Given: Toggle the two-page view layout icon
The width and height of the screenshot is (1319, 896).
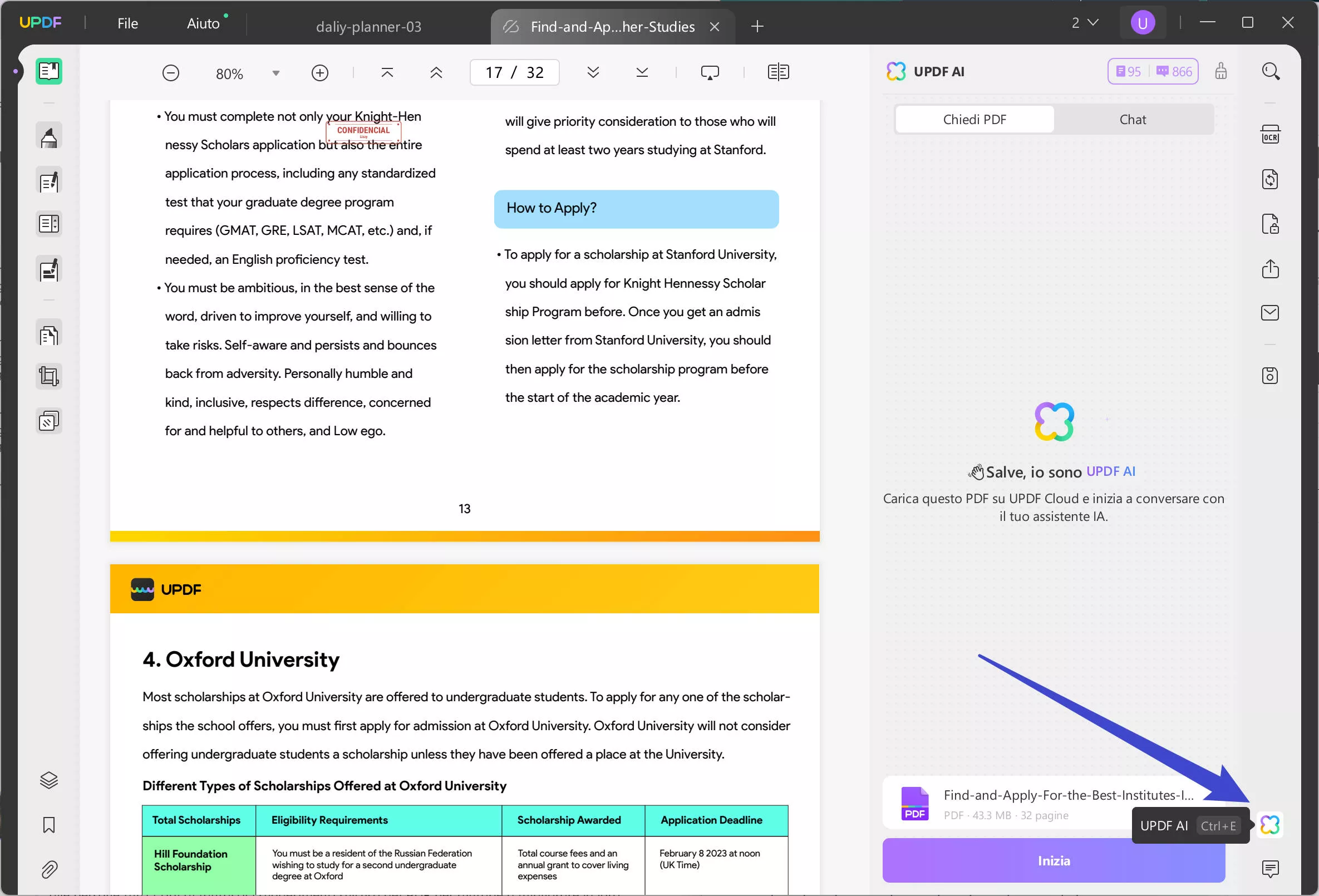Looking at the screenshot, I should (778, 73).
